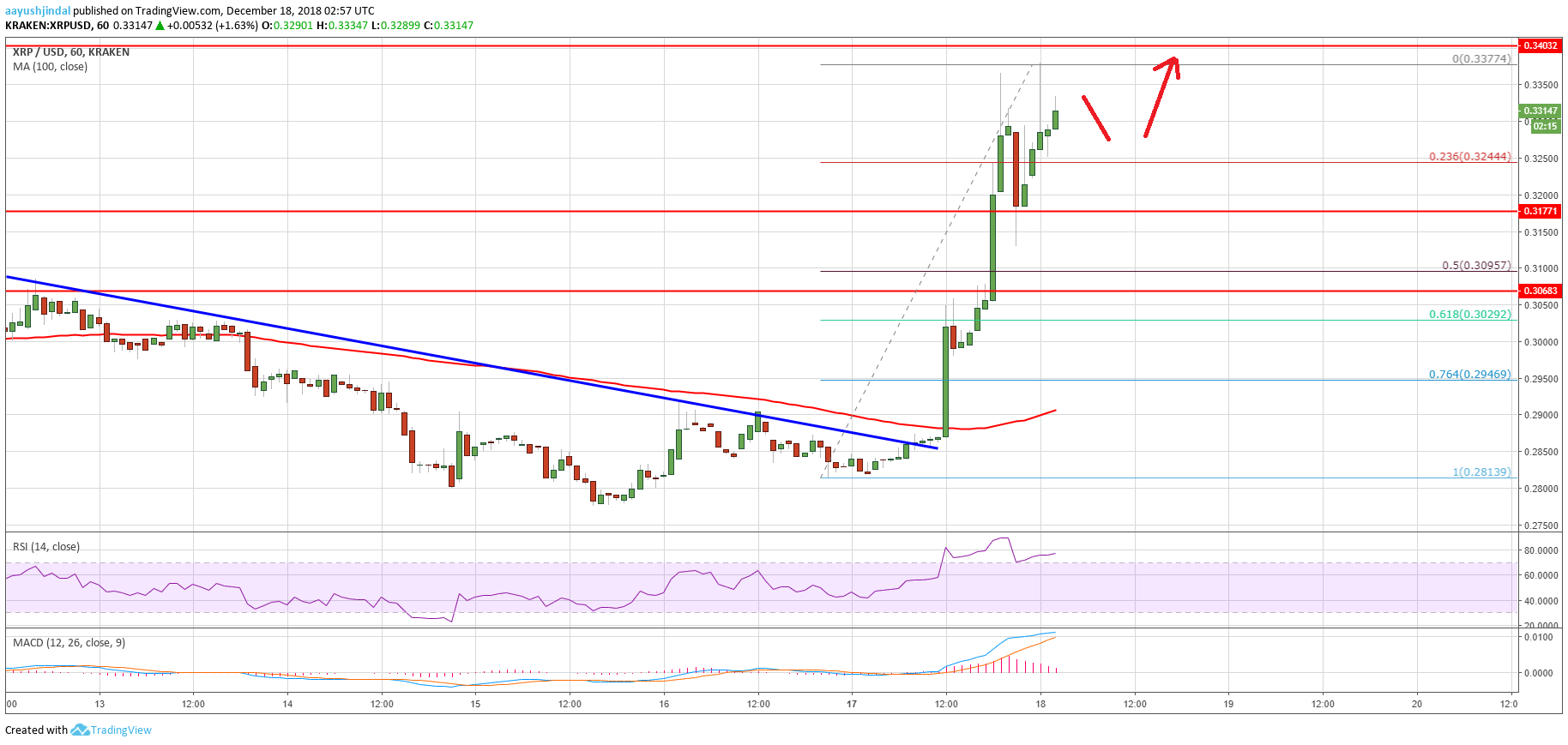
Task: Click the MACD (12, 26, close, 9) label
Action: point(69,643)
